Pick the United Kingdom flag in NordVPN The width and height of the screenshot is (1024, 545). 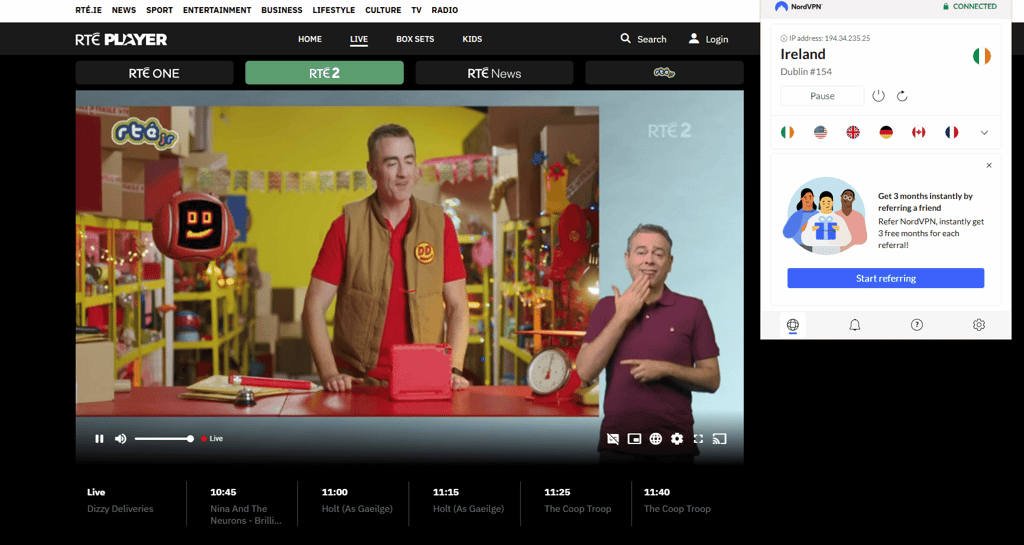[853, 132]
